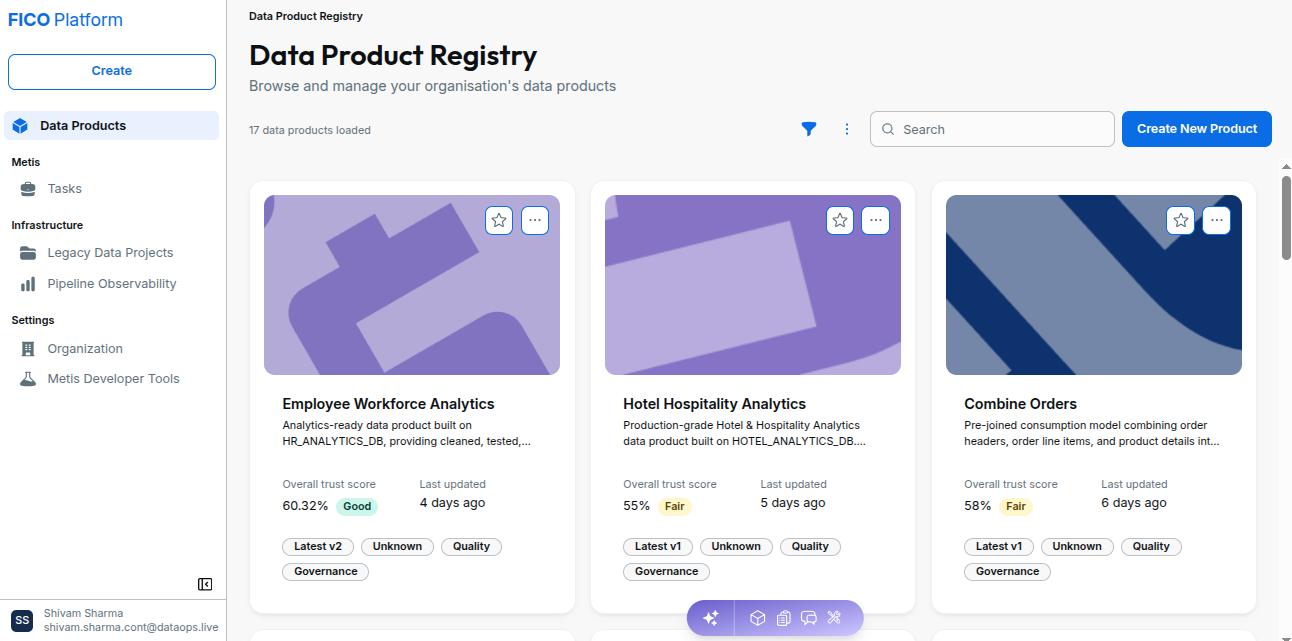Screen dimensions: 1292x641
Task: Click the clipboard list icon in floating toolbar
Action: coord(783,618)
